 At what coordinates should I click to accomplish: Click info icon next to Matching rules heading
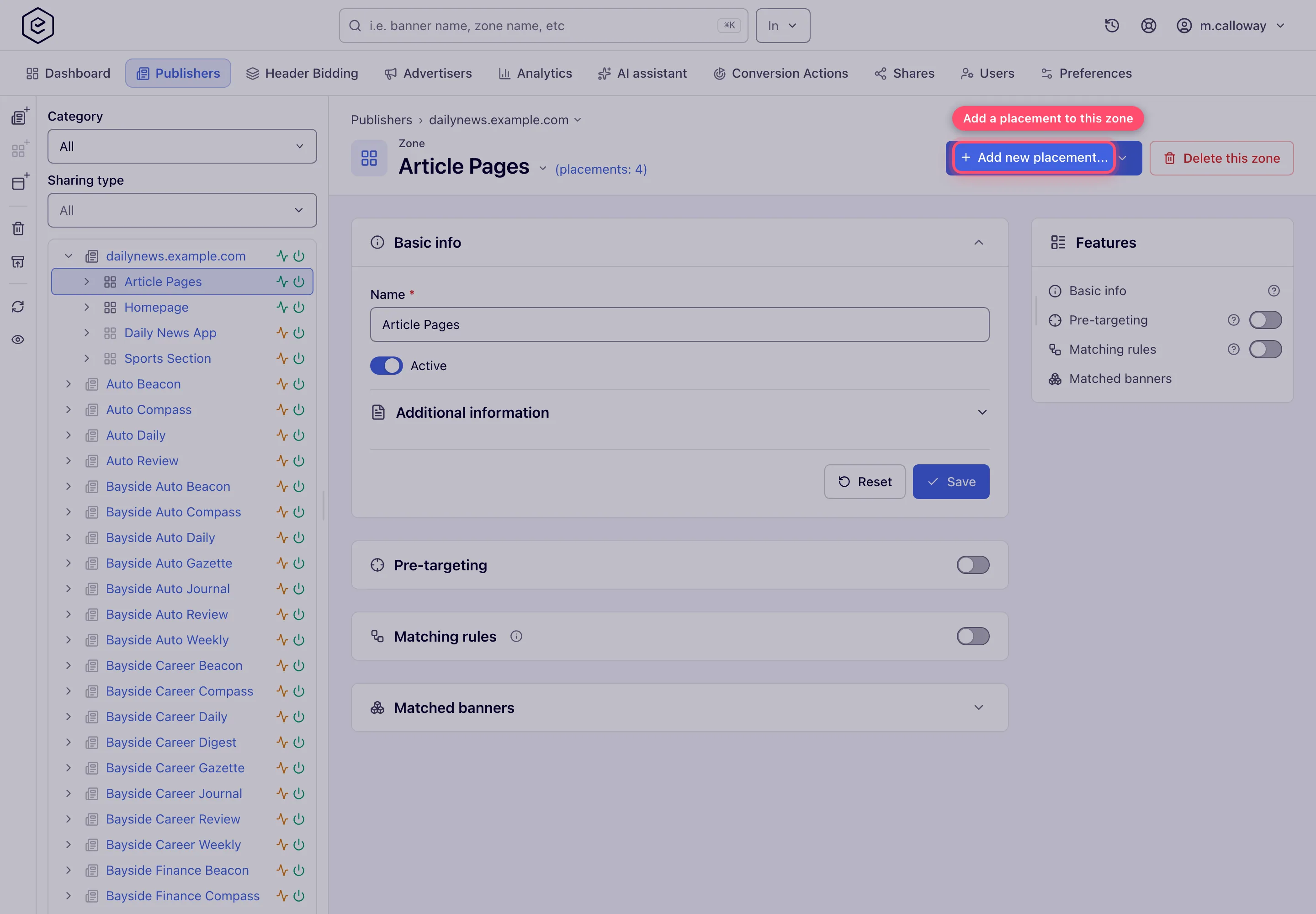tap(516, 636)
